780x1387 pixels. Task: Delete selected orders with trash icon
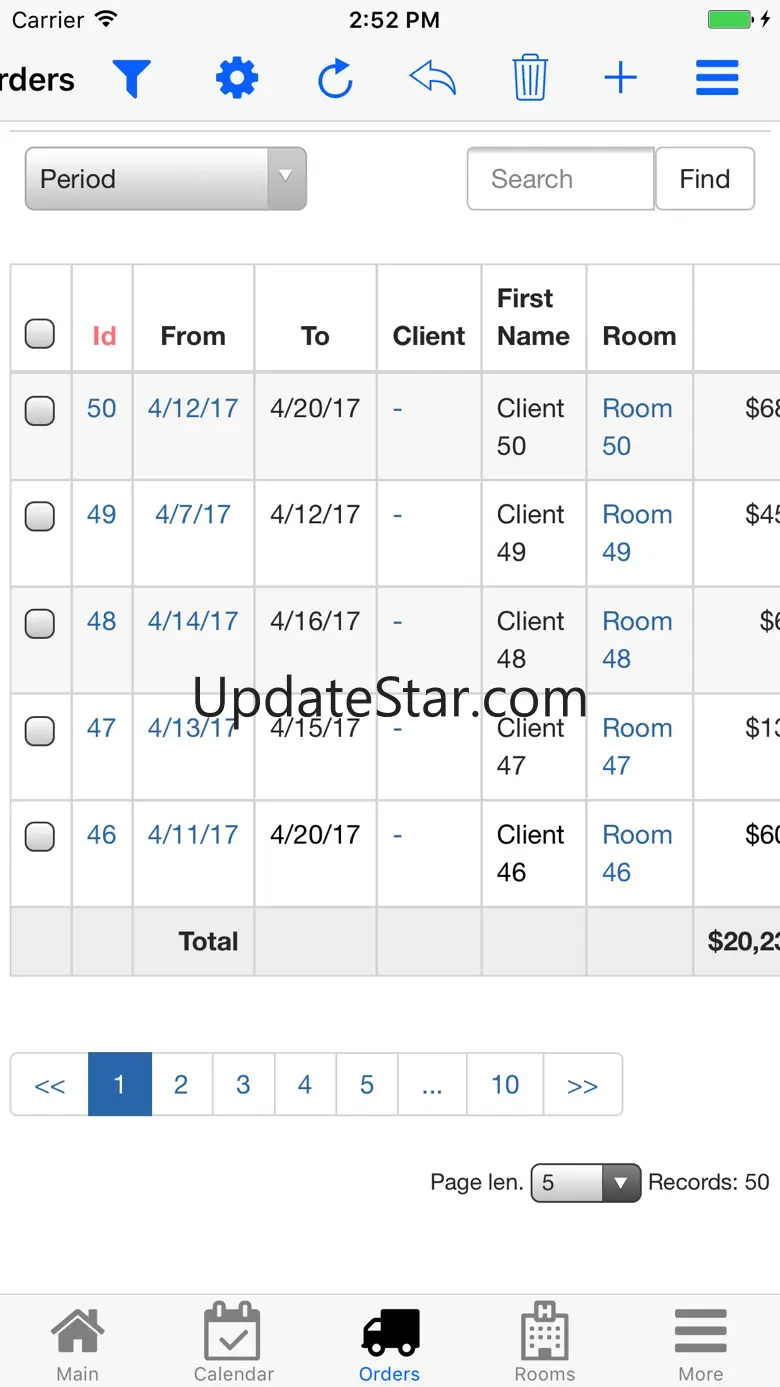(x=530, y=78)
